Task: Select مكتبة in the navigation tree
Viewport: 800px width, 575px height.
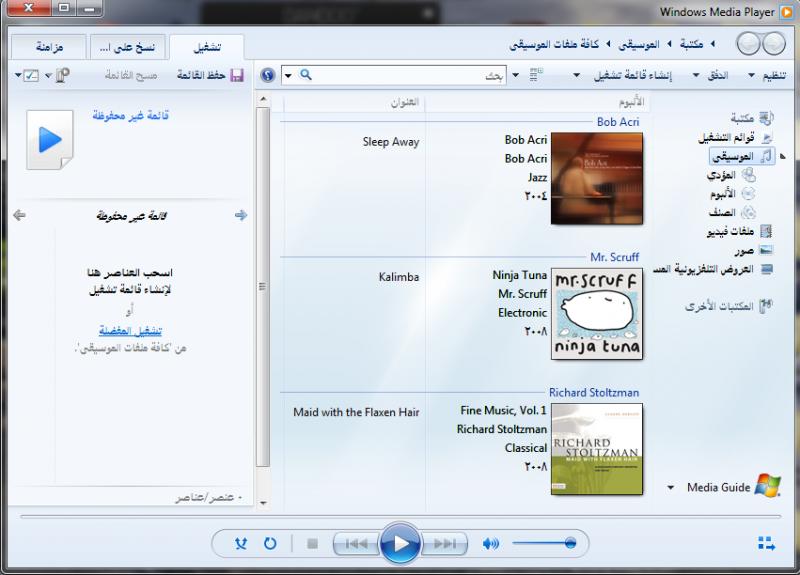Action: click(x=751, y=118)
